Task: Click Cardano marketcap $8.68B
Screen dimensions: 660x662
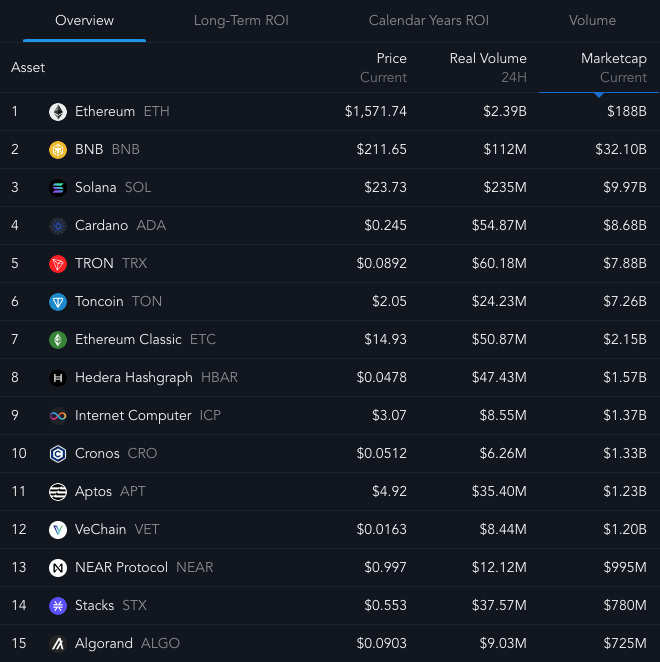Action: coord(625,225)
